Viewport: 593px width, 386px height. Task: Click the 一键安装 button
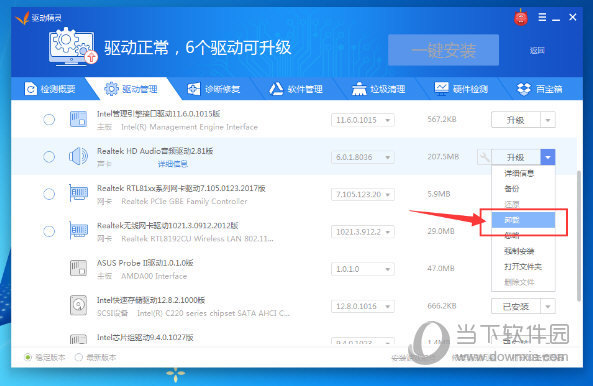pos(443,50)
